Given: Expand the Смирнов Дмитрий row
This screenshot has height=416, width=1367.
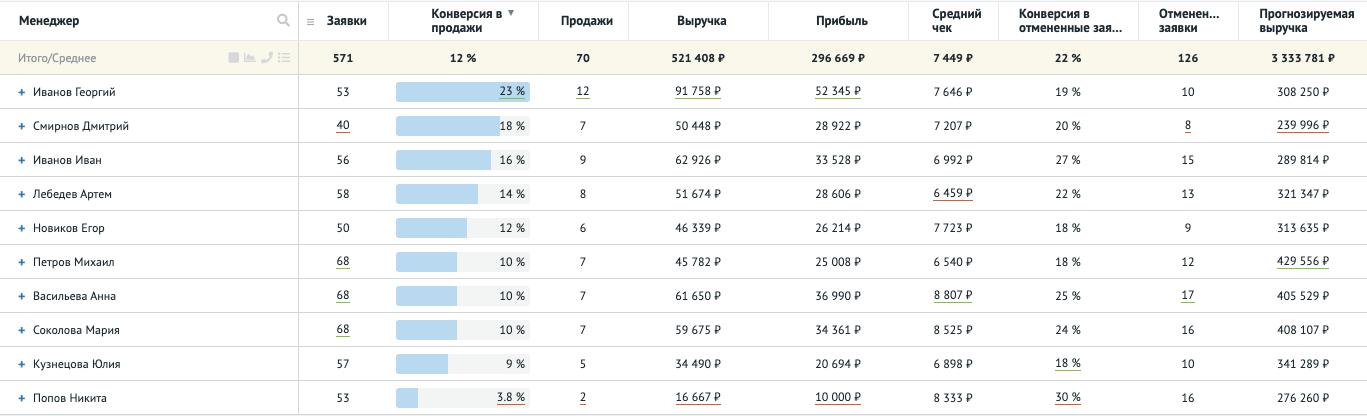Looking at the screenshot, I should pos(21,126).
